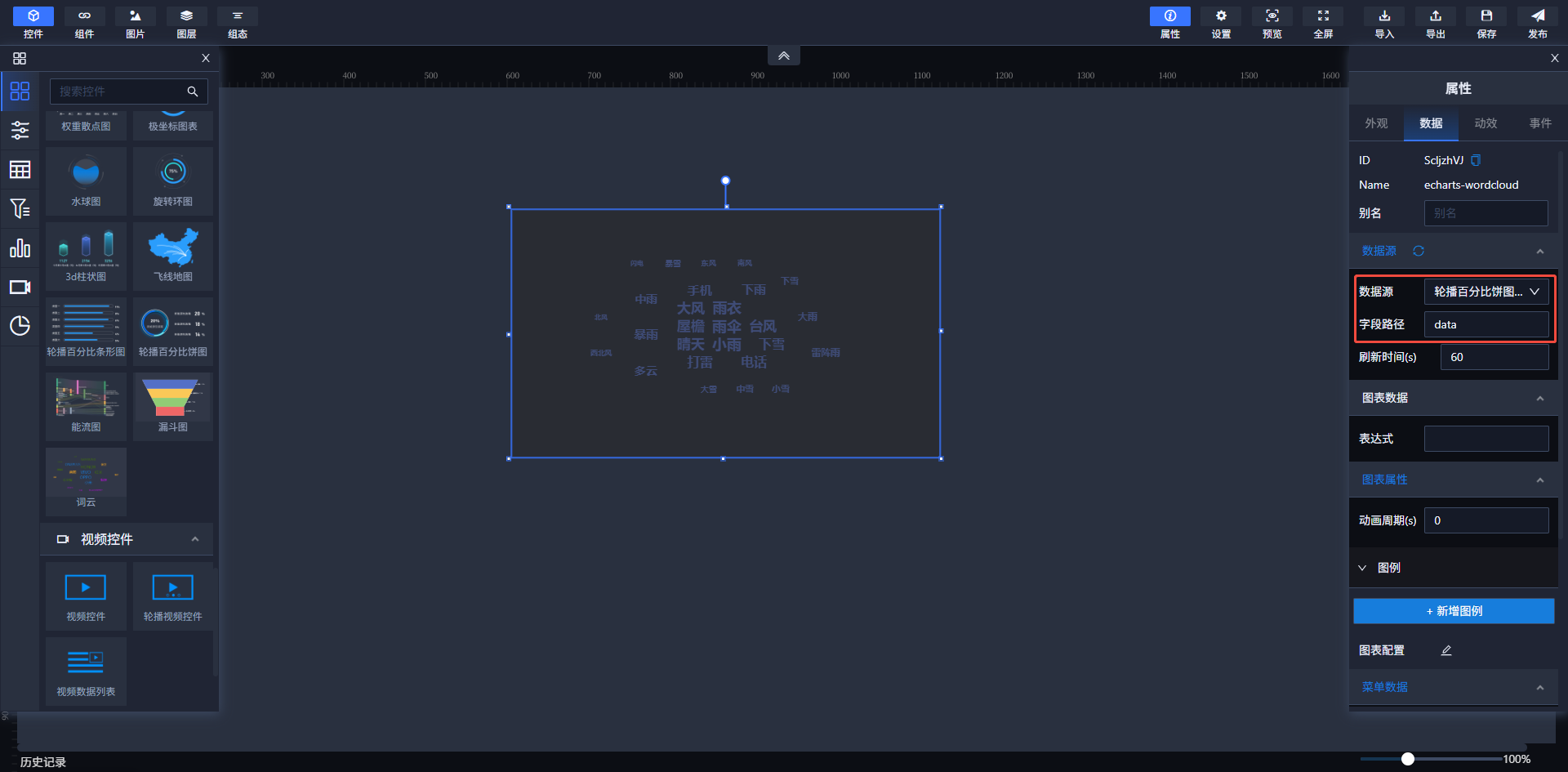Open the Preview (预览) mode

pyautogui.click(x=1272, y=22)
